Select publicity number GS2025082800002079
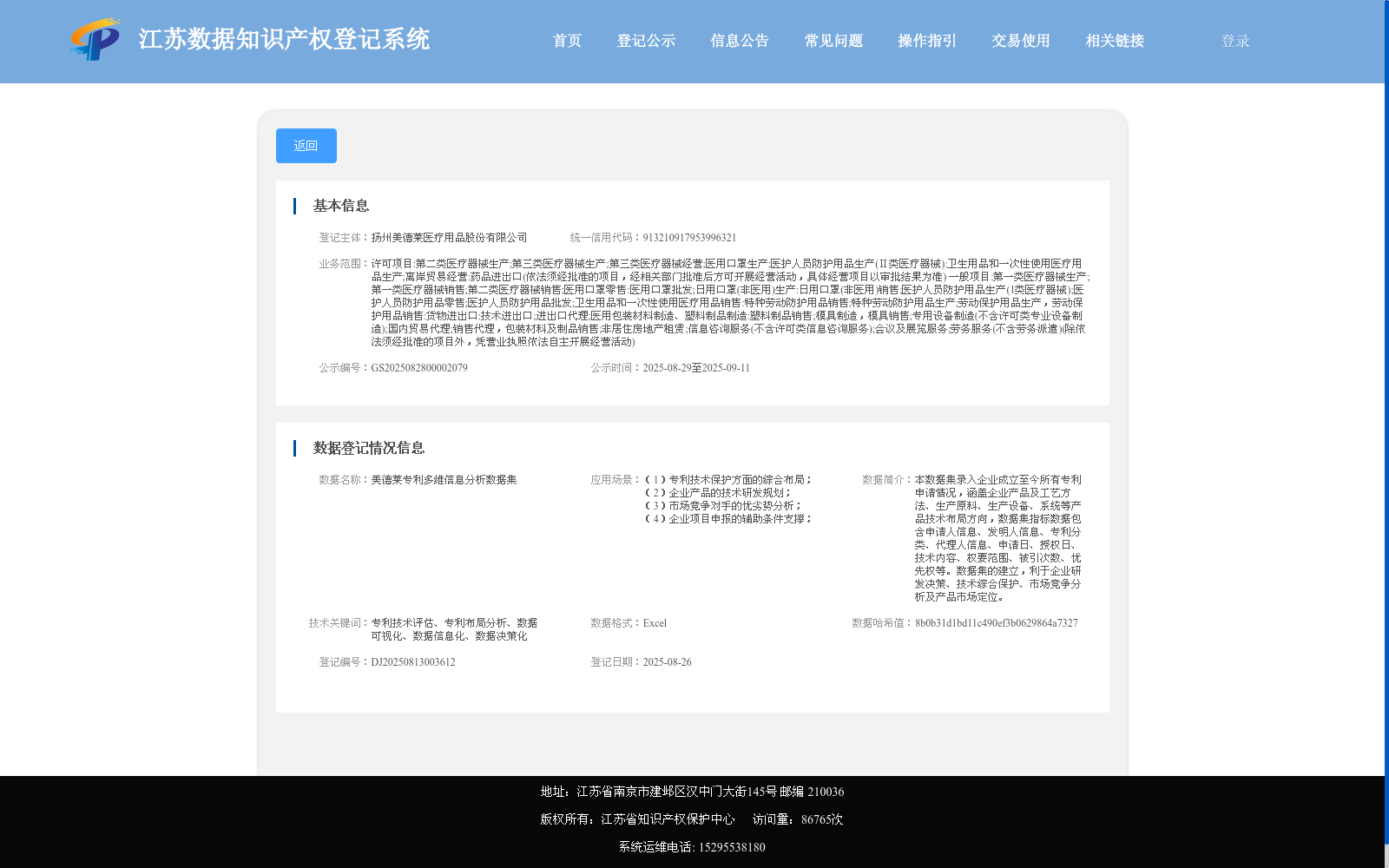 (x=419, y=368)
